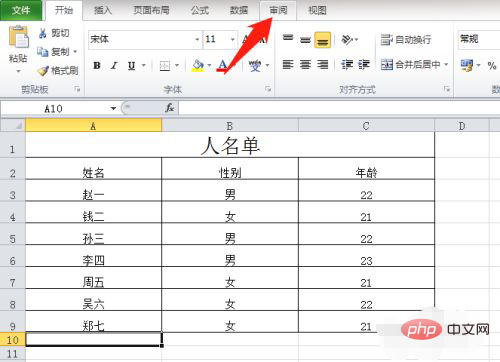Image resolution: width=500 pixels, height=362 pixels.
Task: Click the Paste clipboard icon
Action: (19, 37)
